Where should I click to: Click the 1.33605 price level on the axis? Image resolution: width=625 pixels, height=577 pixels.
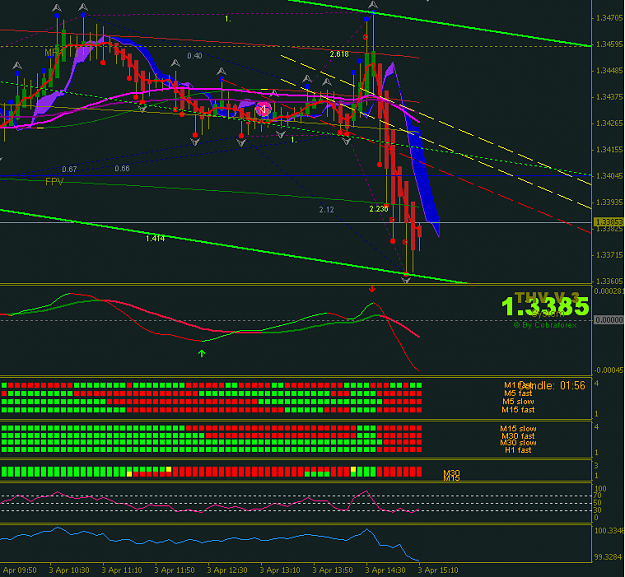coord(609,281)
